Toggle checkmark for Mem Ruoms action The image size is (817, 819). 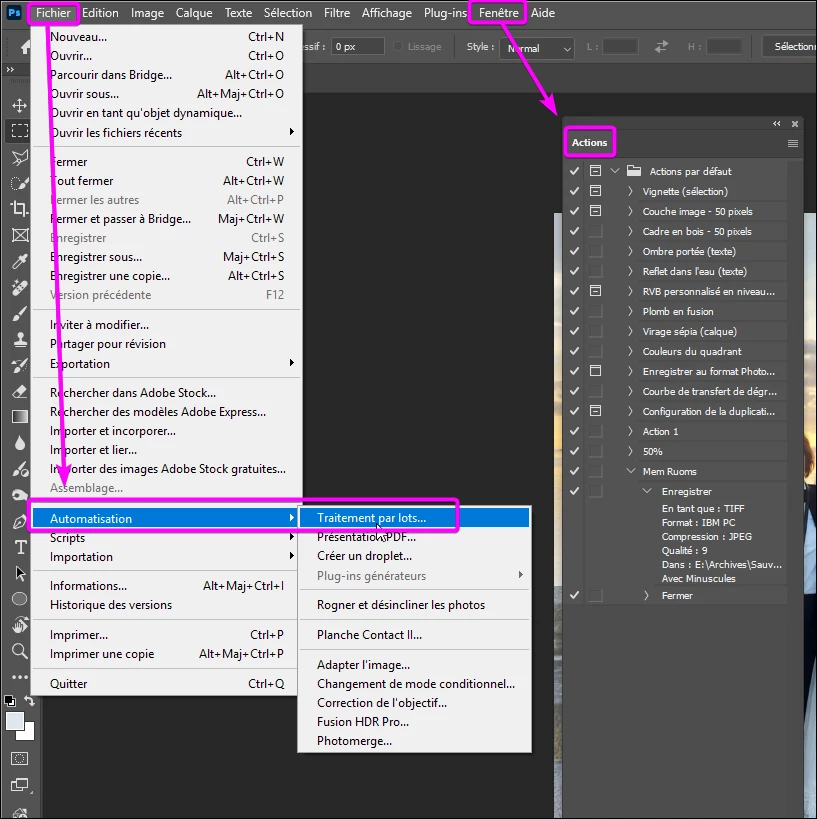point(574,471)
